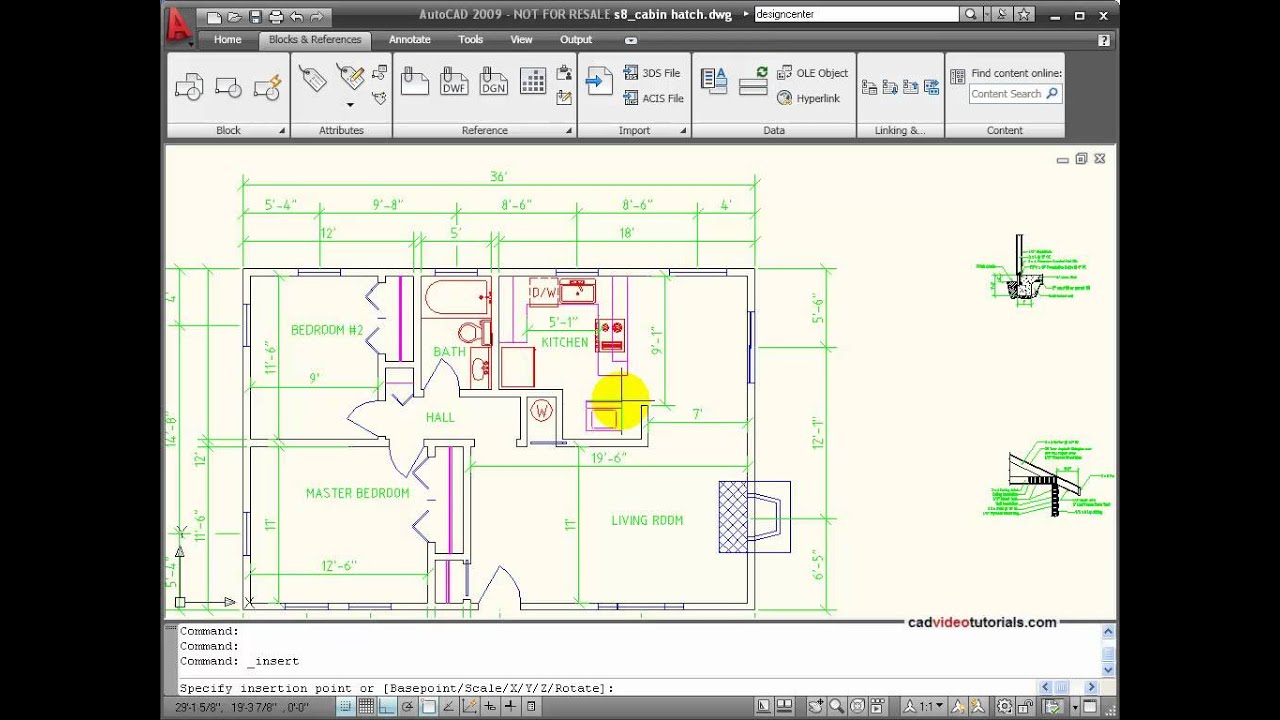Toggle Object Snap in status bar
The image size is (1280, 720).
coord(428,706)
